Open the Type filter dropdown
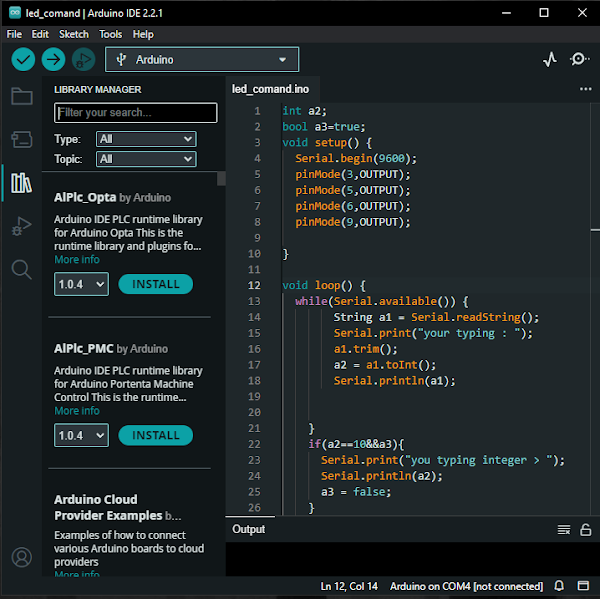Image resolution: width=600 pixels, height=599 pixels. click(146, 139)
